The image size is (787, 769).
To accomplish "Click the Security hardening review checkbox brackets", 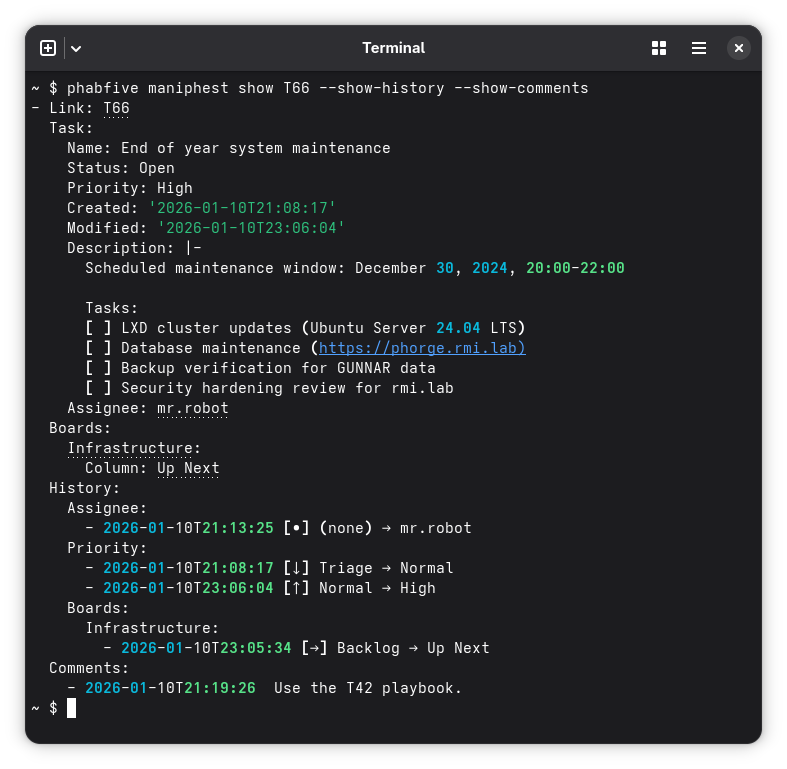I will tap(98, 388).
